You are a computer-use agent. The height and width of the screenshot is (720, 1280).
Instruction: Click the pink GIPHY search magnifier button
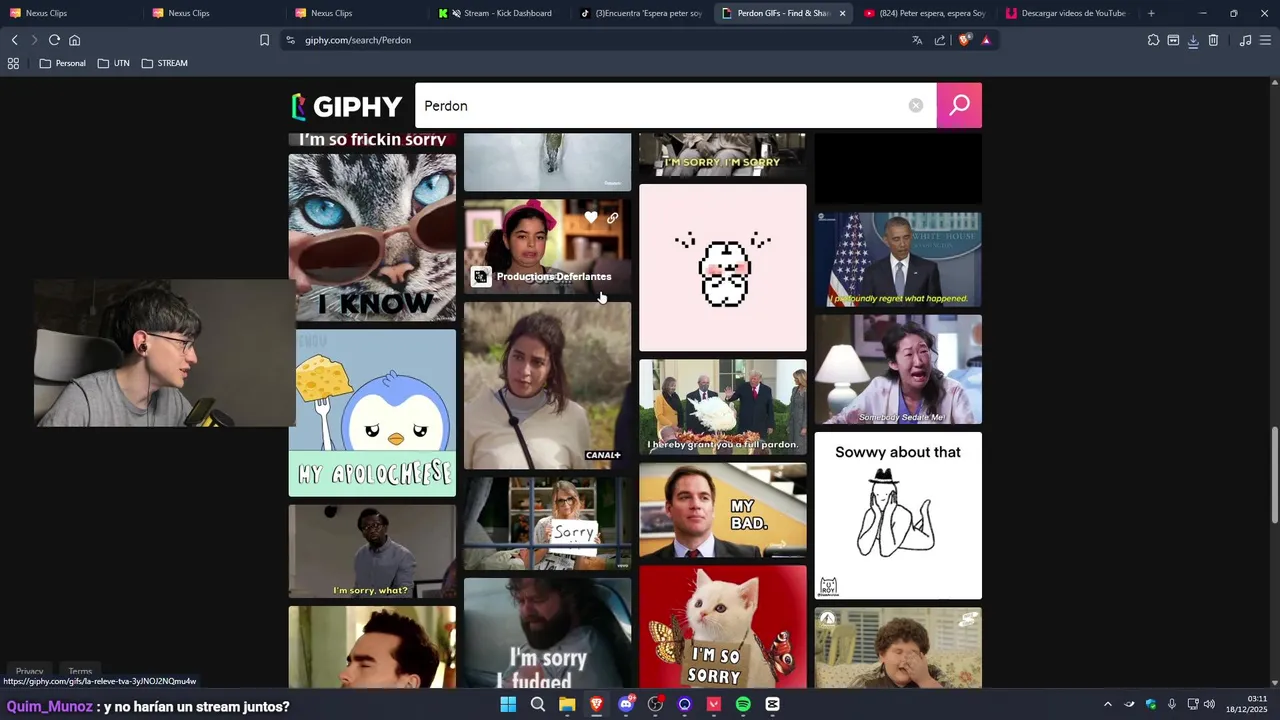959,105
